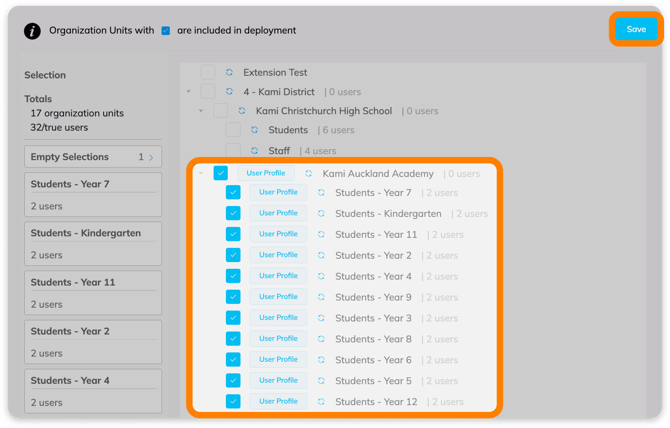Uncheck Students - Year 4 checkbox in tree
Screen dimensions: 670x428
click(233, 276)
